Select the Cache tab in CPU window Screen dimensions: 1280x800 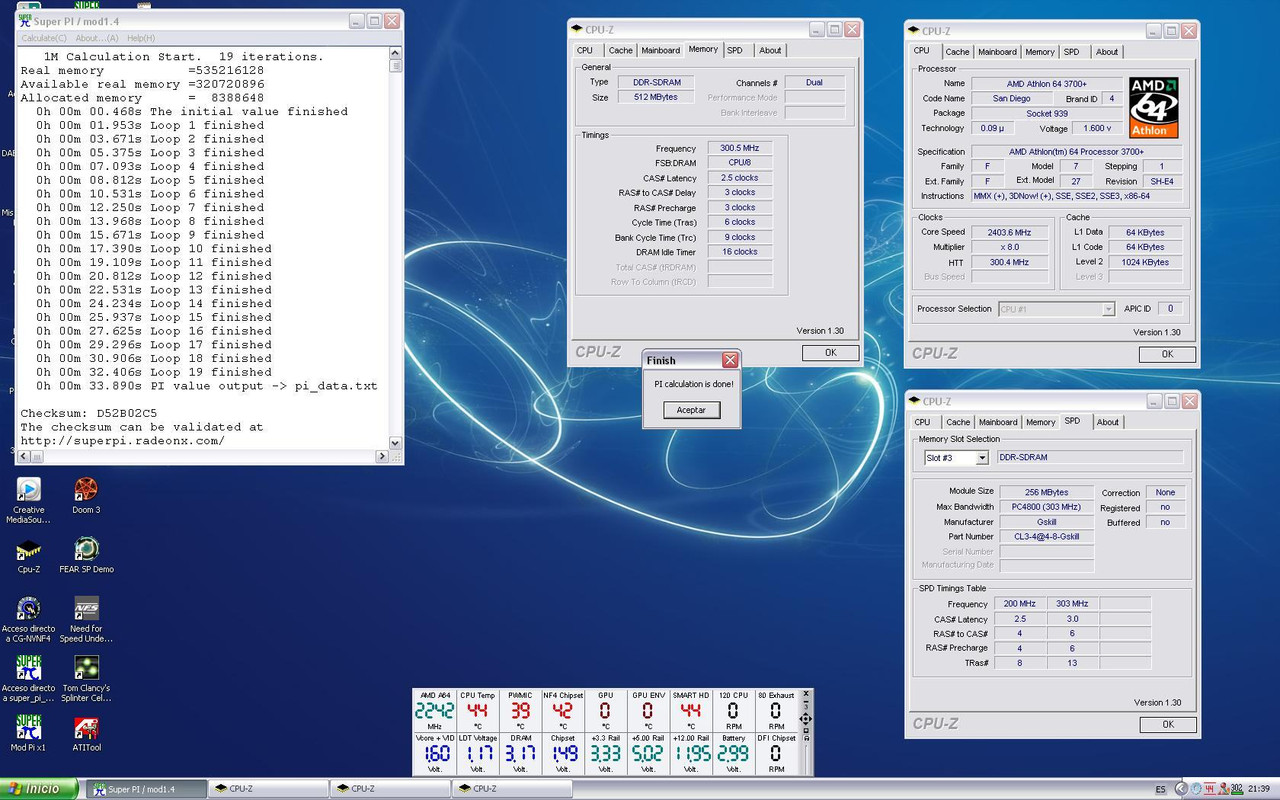(x=957, y=52)
